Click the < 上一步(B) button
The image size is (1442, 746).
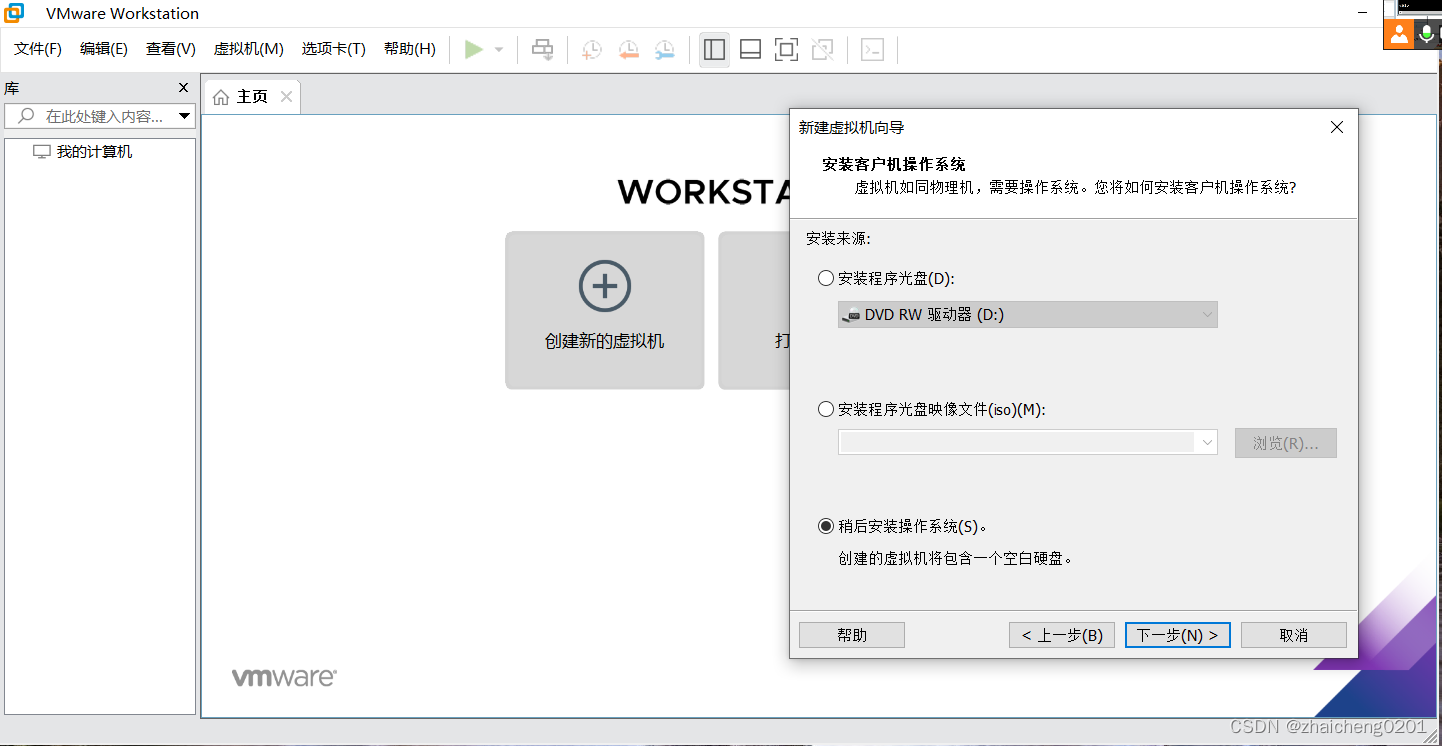click(x=1062, y=635)
